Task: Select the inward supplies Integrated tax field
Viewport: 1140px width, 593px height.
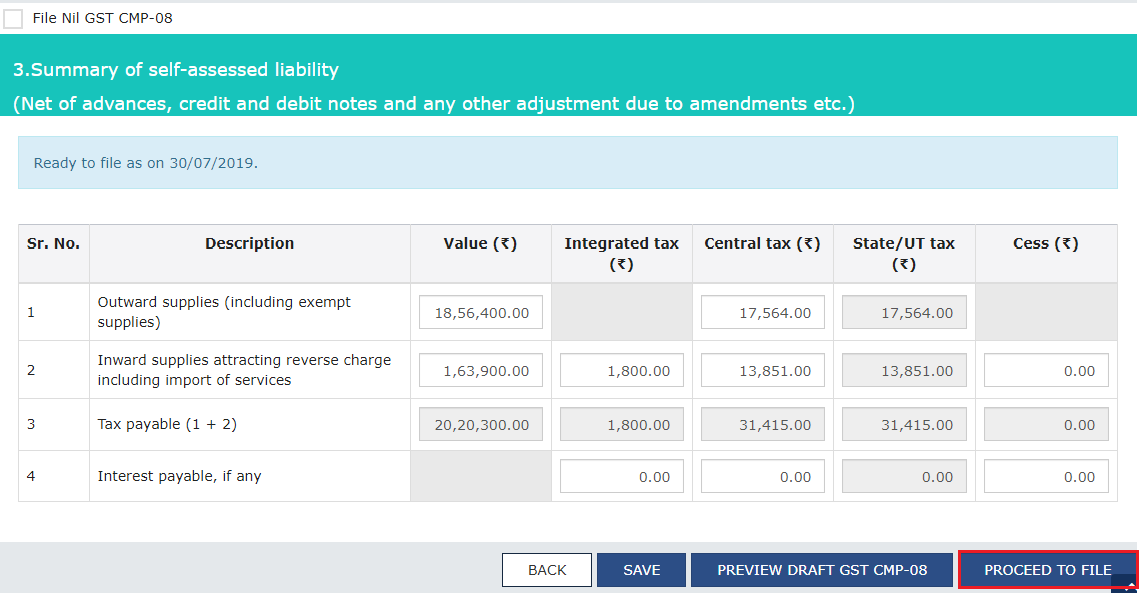Action: [621, 369]
